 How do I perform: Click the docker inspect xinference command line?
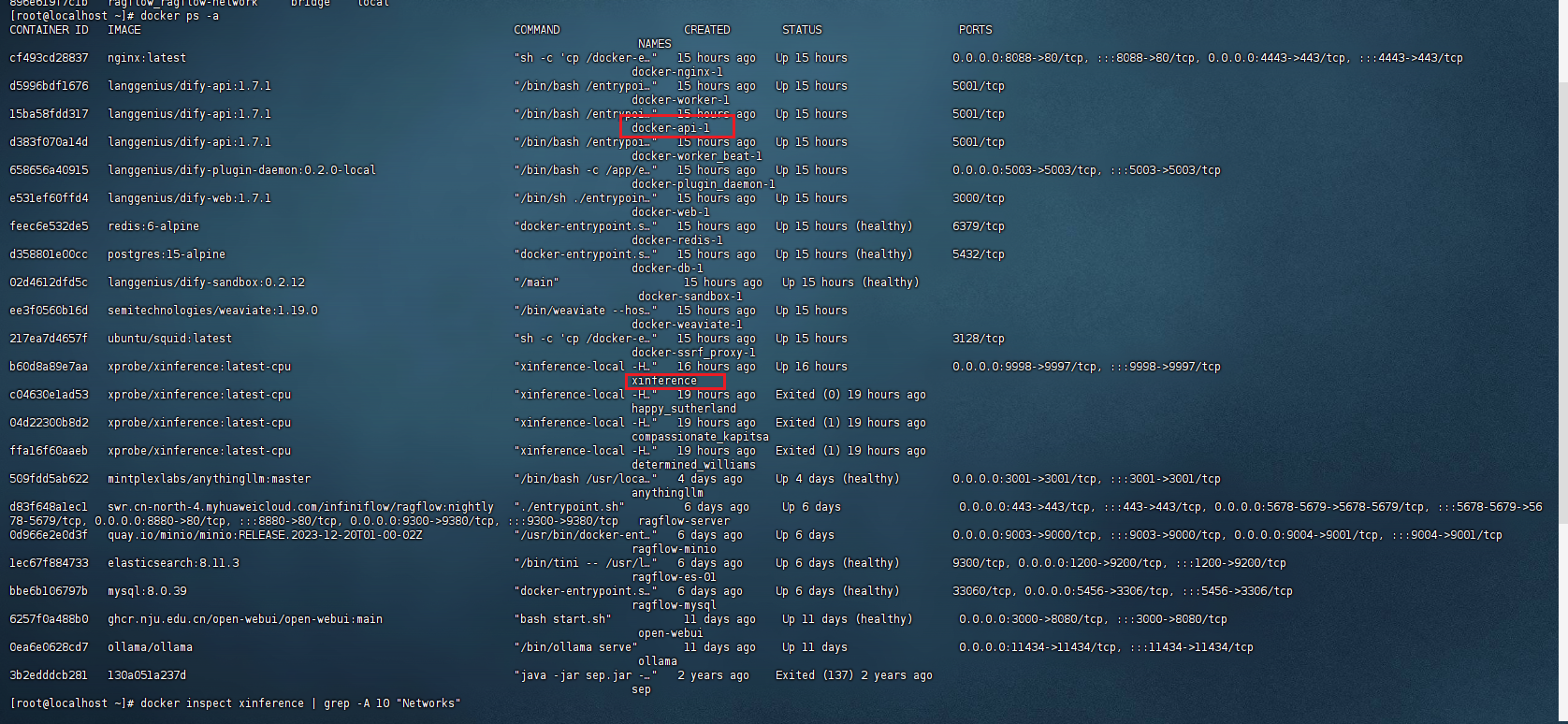coord(300,703)
